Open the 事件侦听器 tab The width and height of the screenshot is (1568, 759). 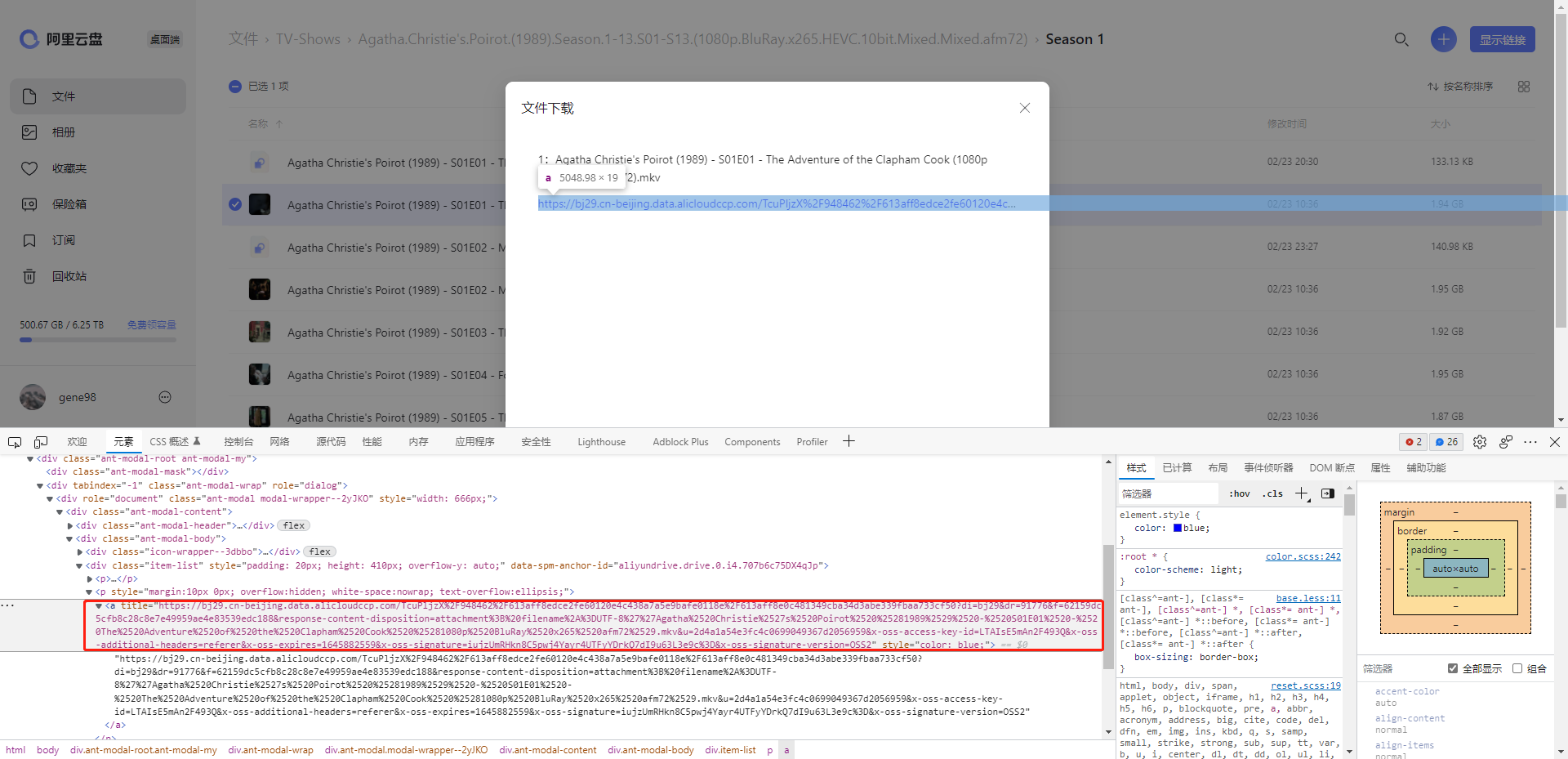tap(1268, 468)
